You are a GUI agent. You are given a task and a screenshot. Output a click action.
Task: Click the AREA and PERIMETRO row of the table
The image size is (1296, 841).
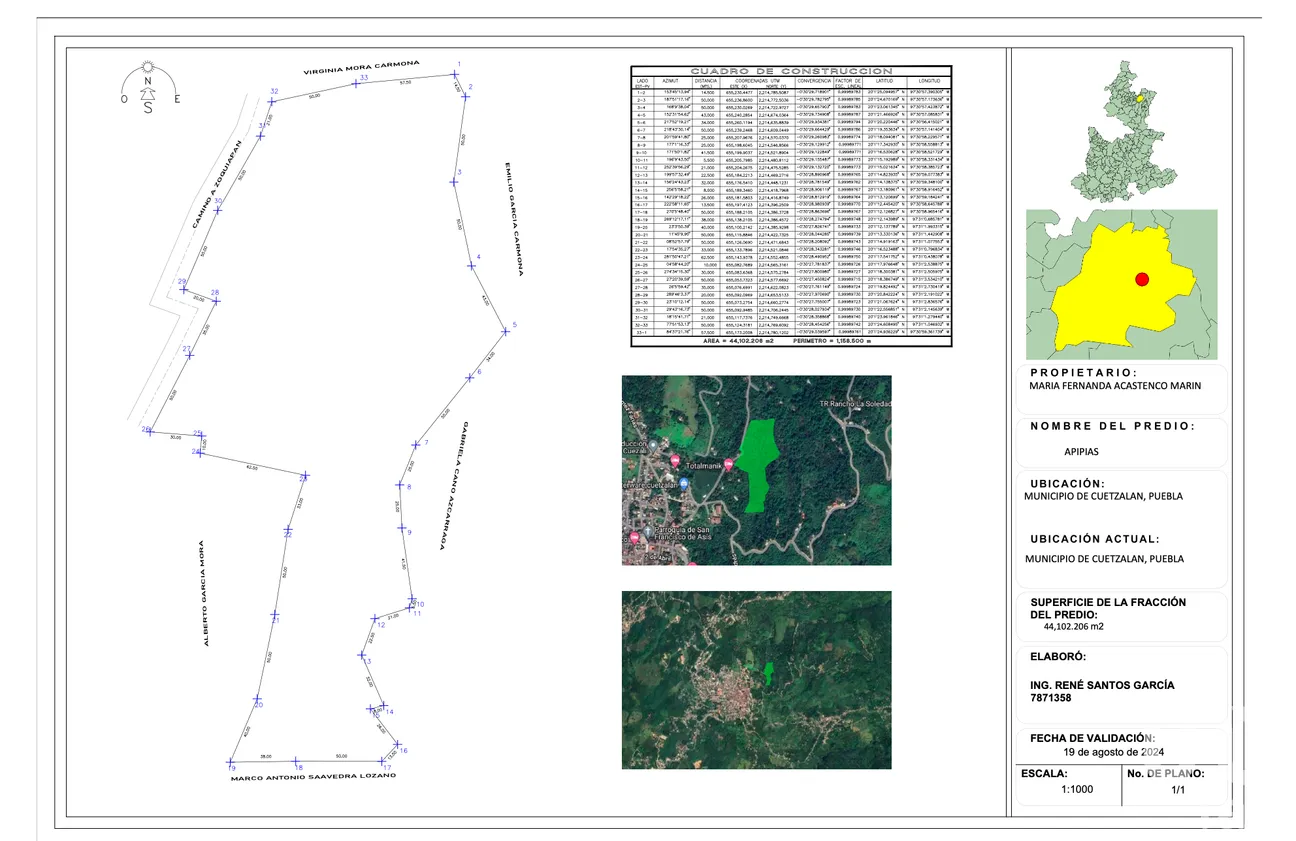(791, 341)
